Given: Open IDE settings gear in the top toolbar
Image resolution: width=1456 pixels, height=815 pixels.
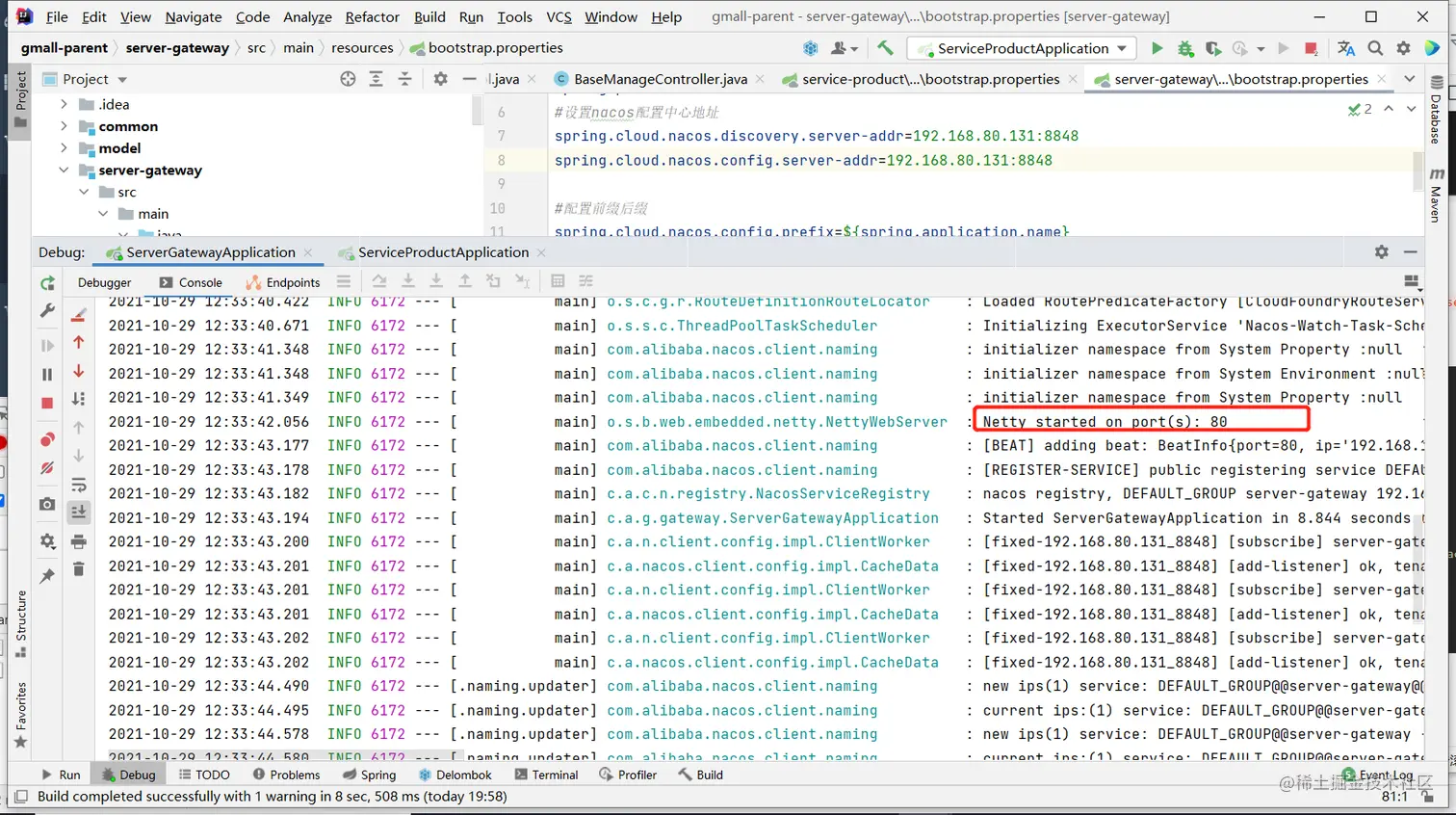Looking at the screenshot, I should point(1403,48).
